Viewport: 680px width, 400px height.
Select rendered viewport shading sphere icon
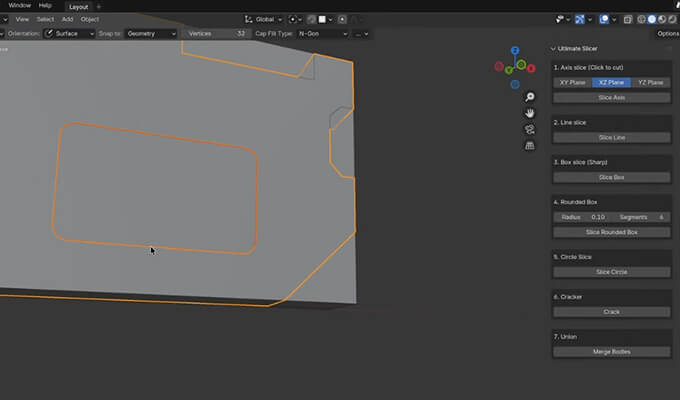pyautogui.click(x=674, y=19)
